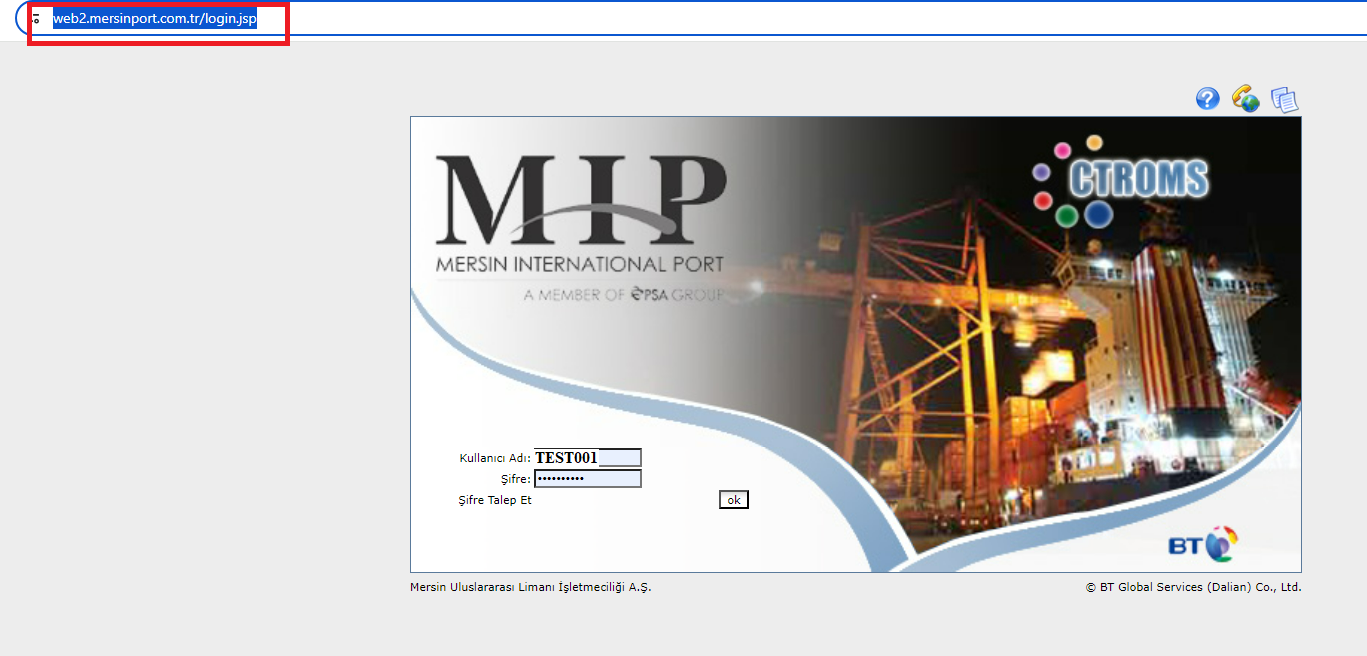Click the CTROMS logo text
Image resolution: width=1367 pixels, height=656 pixels.
pos(1138,180)
